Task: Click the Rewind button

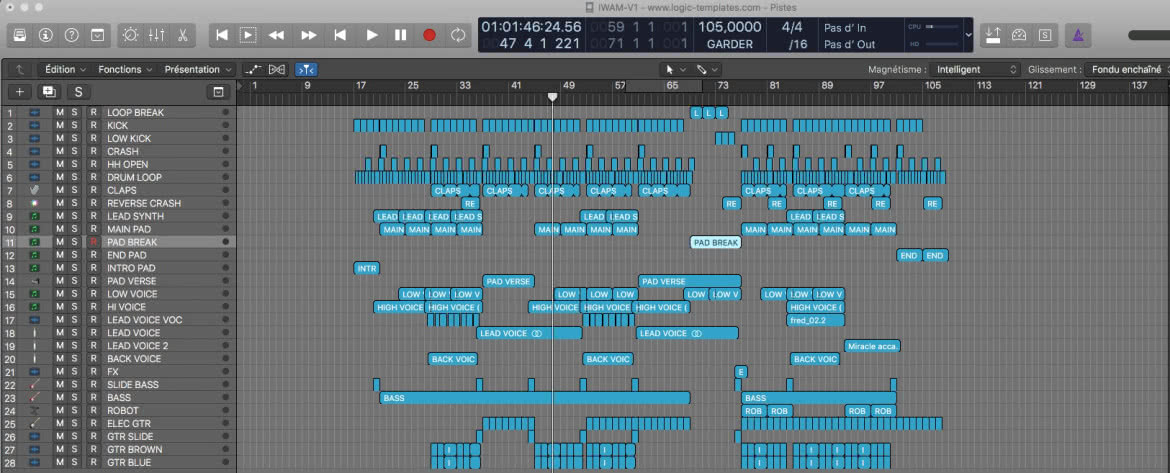Action: [x=276, y=35]
